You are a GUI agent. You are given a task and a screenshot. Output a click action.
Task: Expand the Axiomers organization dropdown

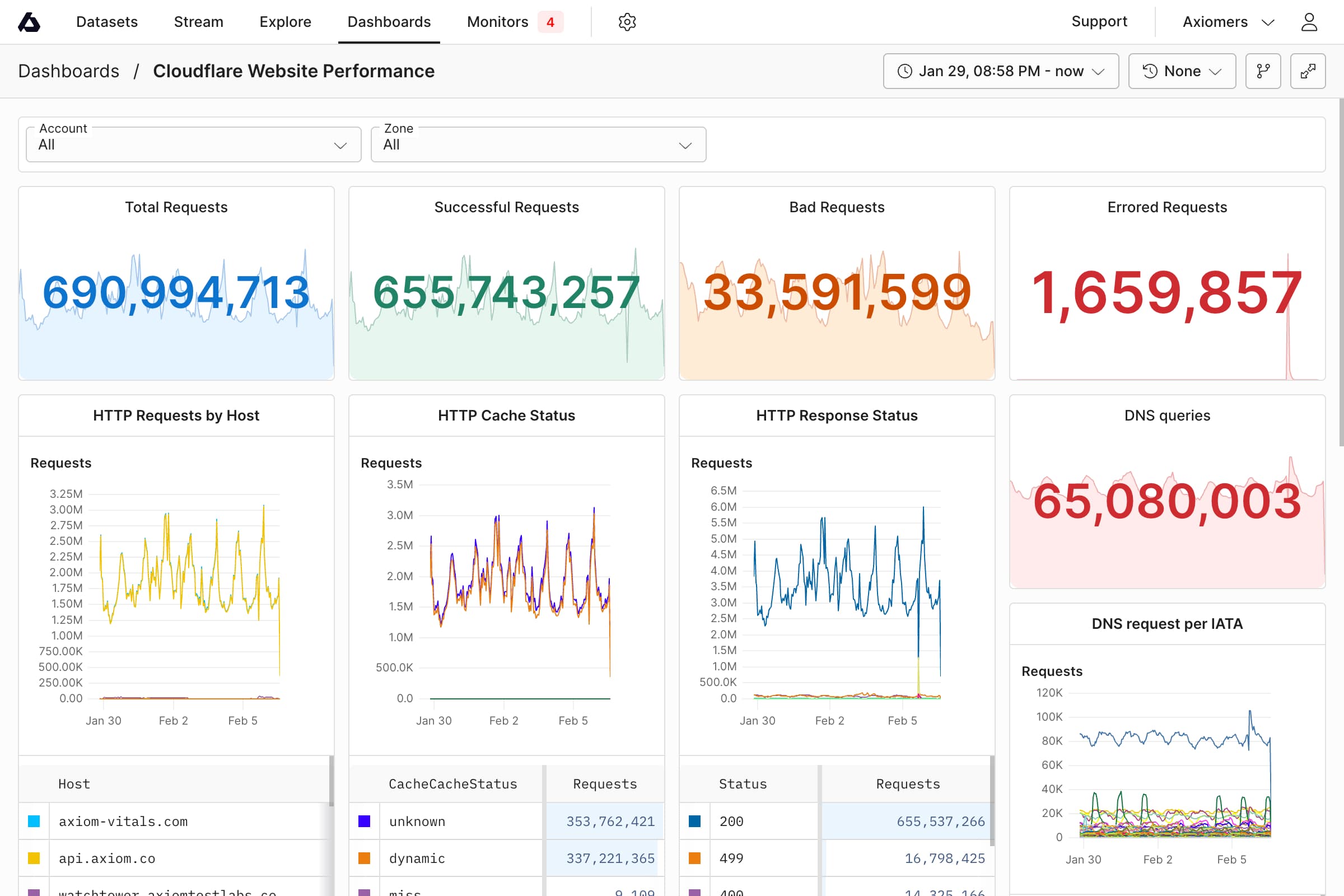point(1229,22)
